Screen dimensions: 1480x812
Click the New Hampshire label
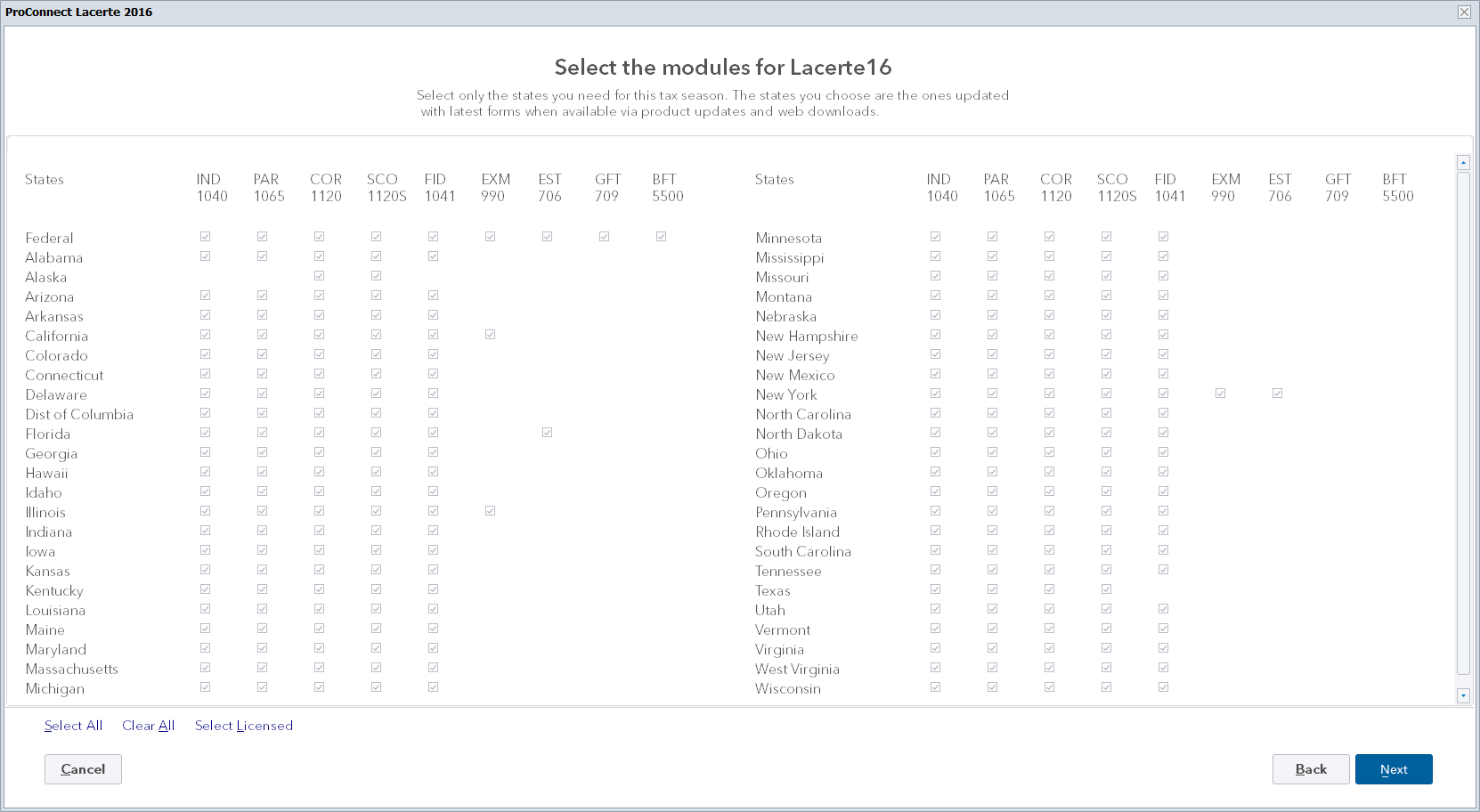pos(807,336)
